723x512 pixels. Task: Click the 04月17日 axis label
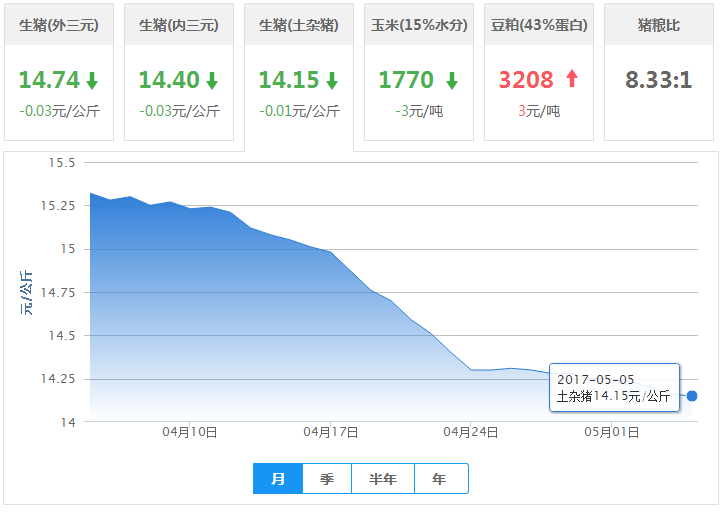point(330,432)
